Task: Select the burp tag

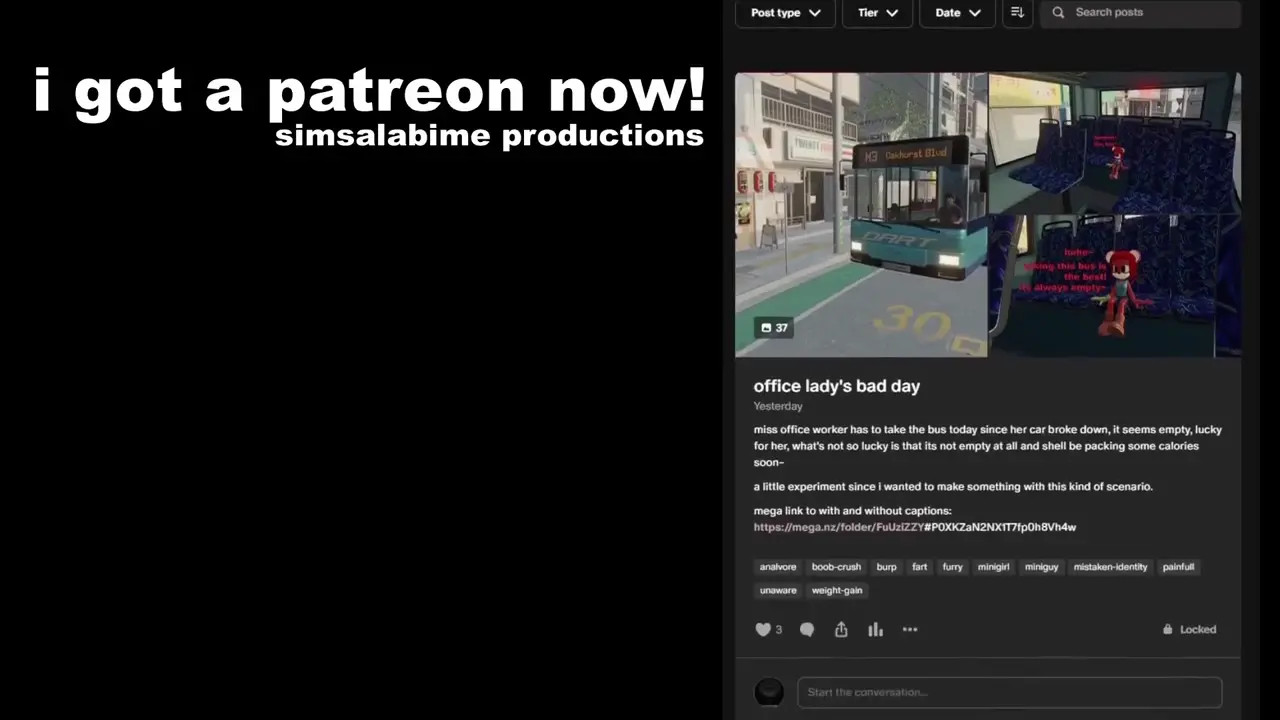Action: [887, 567]
